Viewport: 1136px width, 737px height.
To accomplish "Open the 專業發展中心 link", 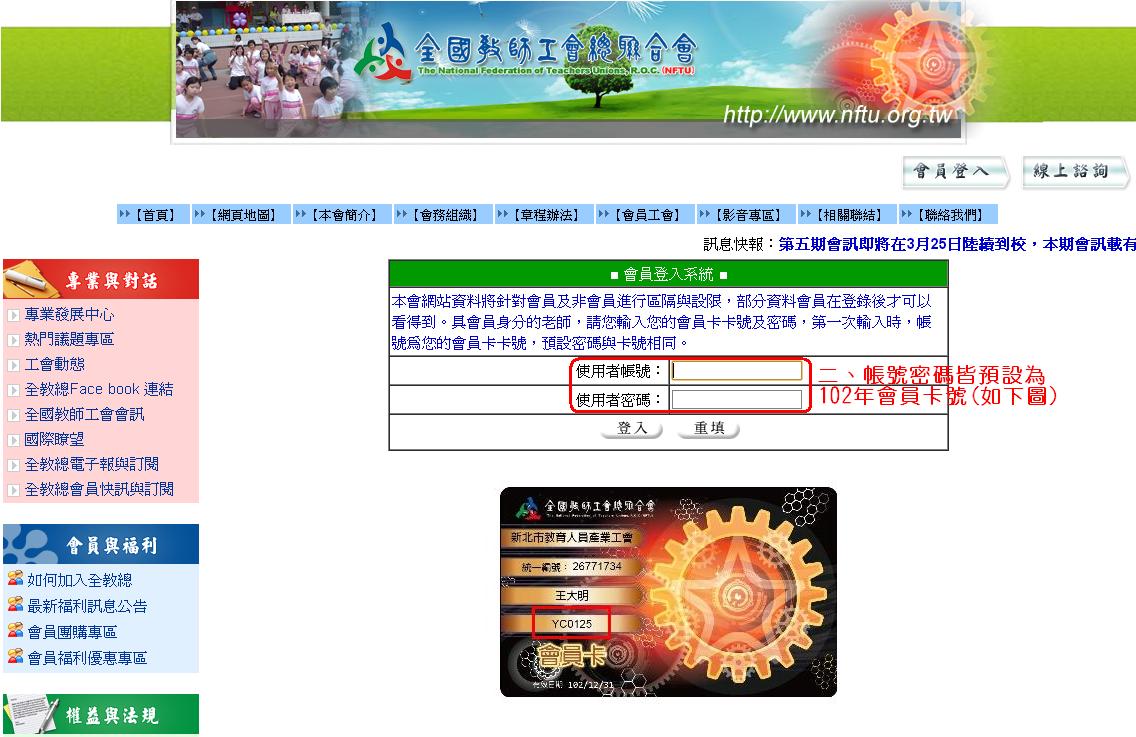I will coord(69,315).
